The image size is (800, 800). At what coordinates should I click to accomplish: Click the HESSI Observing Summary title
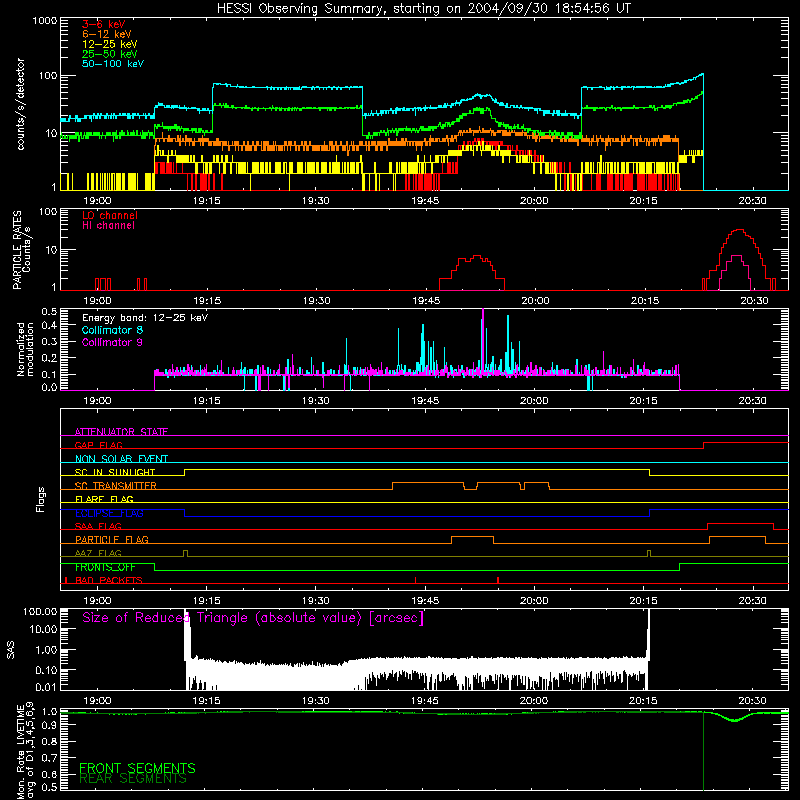coord(423,9)
